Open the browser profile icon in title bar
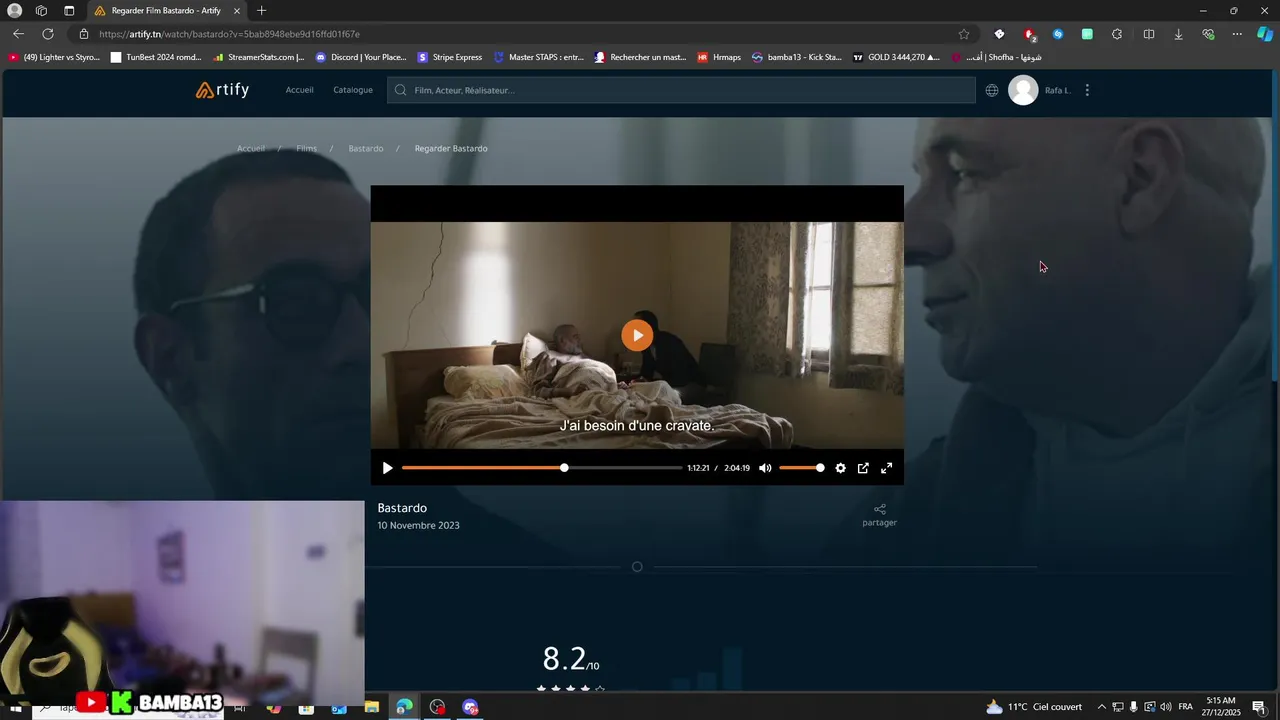This screenshot has width=1280, height=720. 15,11
